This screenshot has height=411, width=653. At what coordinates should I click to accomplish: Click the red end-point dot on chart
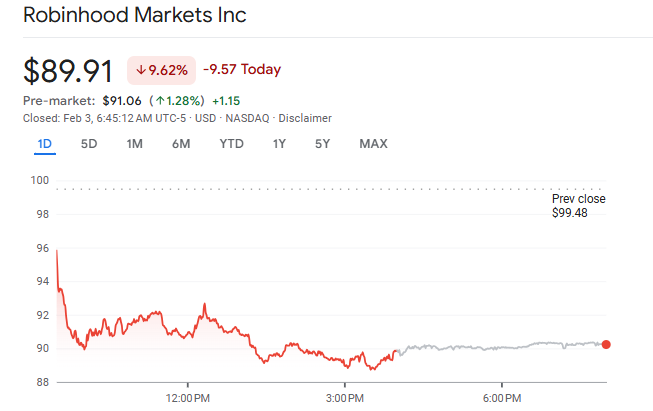point(606,344)
